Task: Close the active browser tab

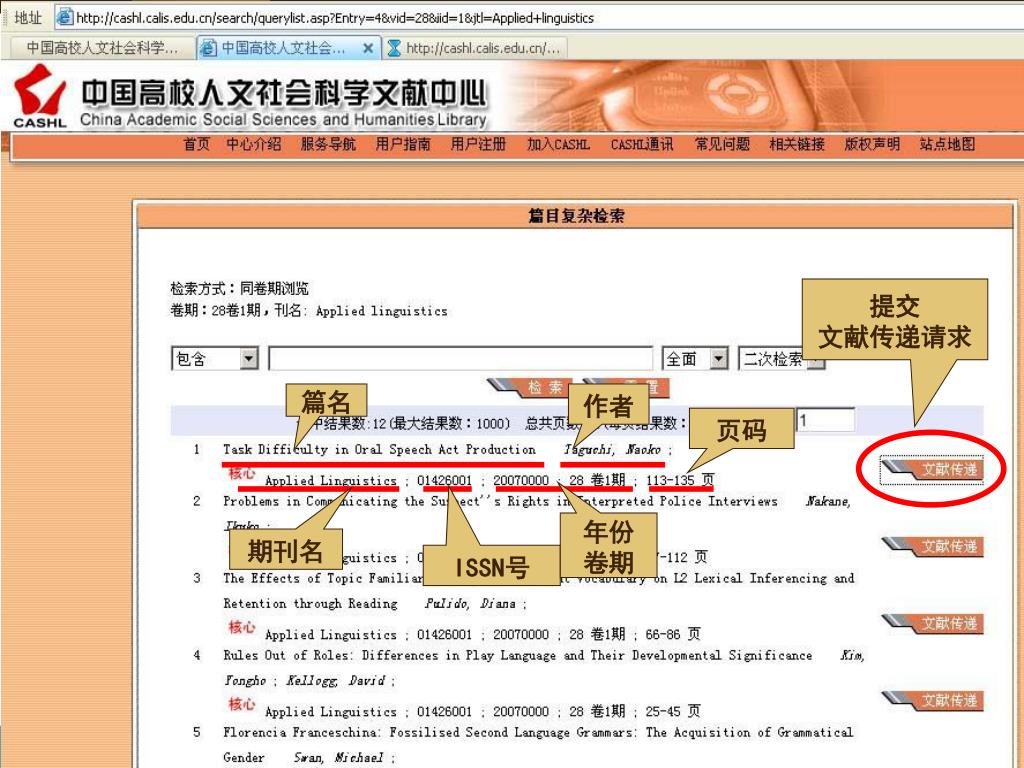Action: pos(368,48)
